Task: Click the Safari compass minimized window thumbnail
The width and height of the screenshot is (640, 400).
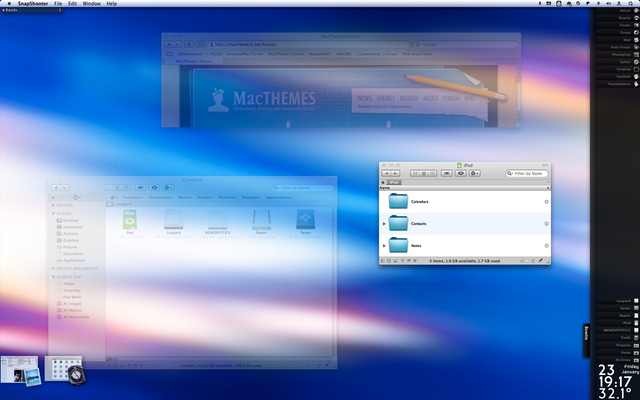Action: click(x=64, y=370)
